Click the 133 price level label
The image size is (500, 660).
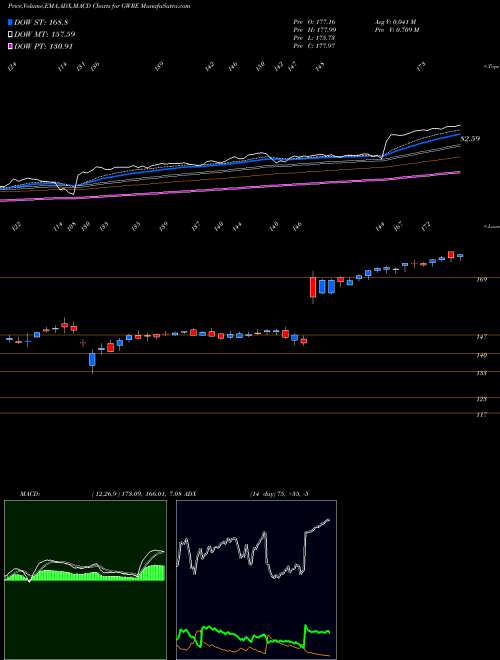tap(482, 373)
